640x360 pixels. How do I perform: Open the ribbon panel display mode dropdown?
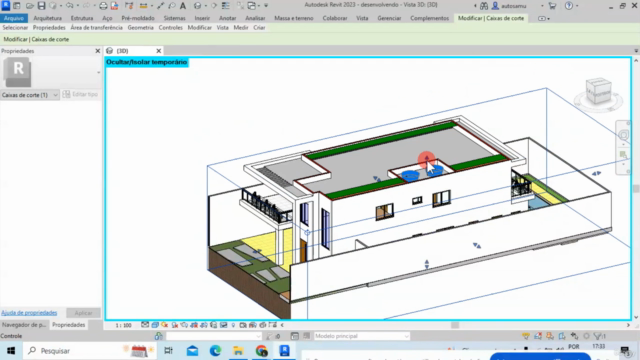click(x=543, y=18)
